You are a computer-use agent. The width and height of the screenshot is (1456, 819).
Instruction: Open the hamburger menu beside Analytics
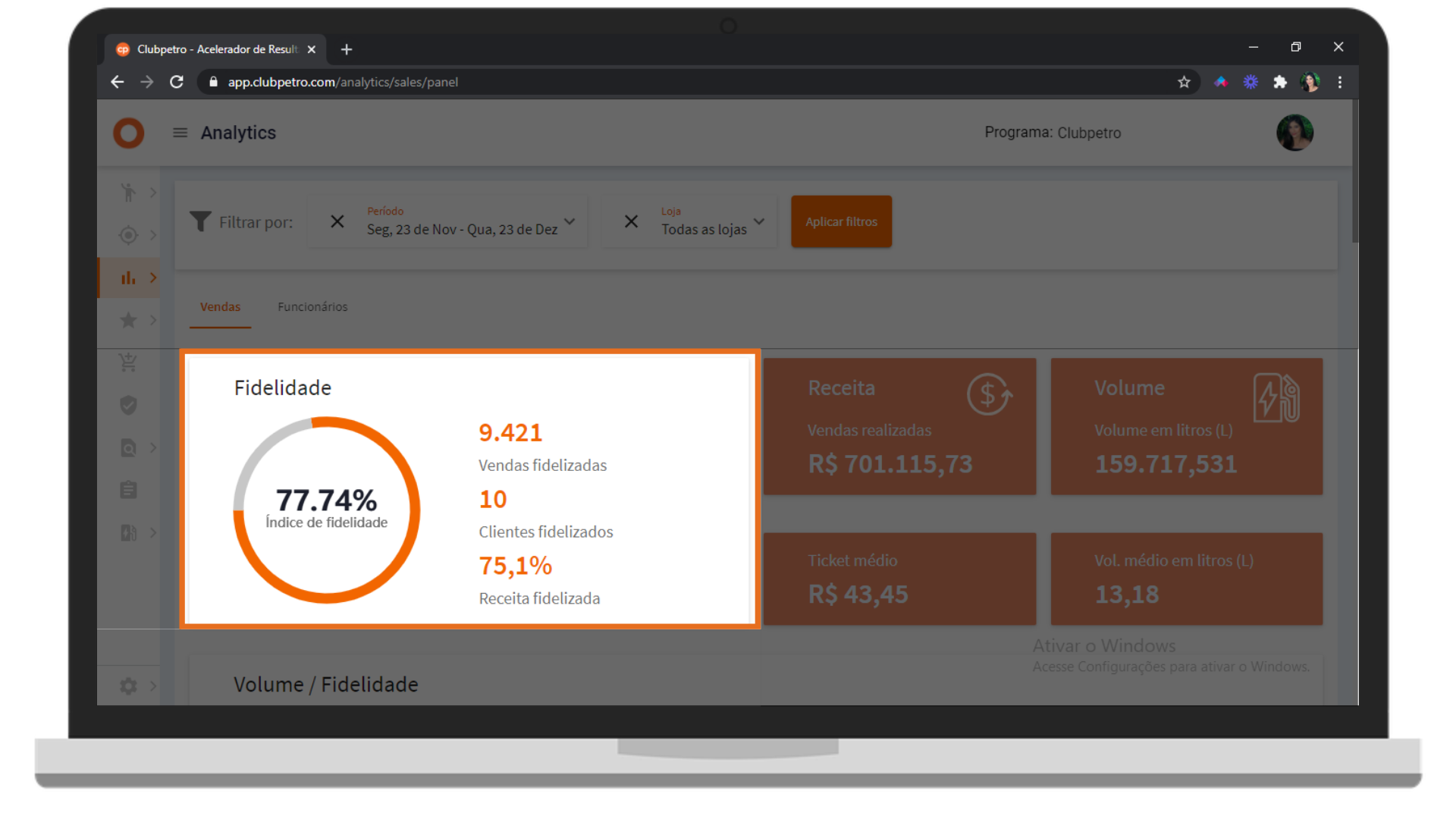coord(180,133)
